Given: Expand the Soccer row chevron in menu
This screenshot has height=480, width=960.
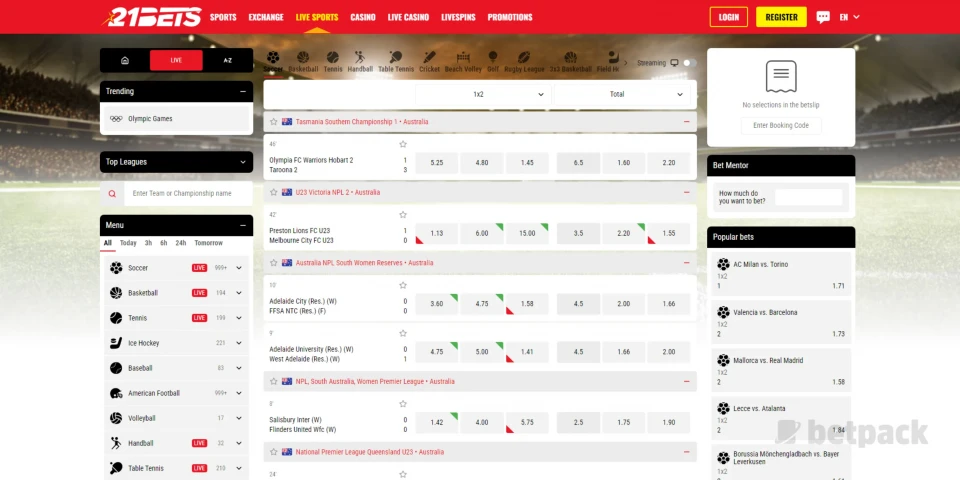Looking at the screenshot, I should [x=239, y=268].
